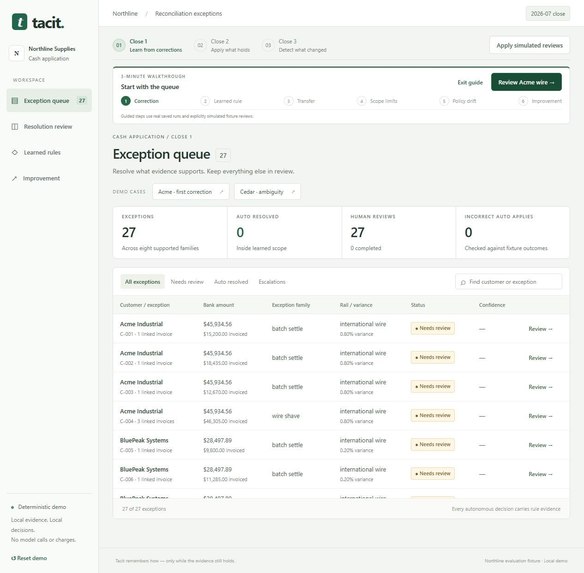
Task: Click the Confidence column header
Action: point(492,305)
